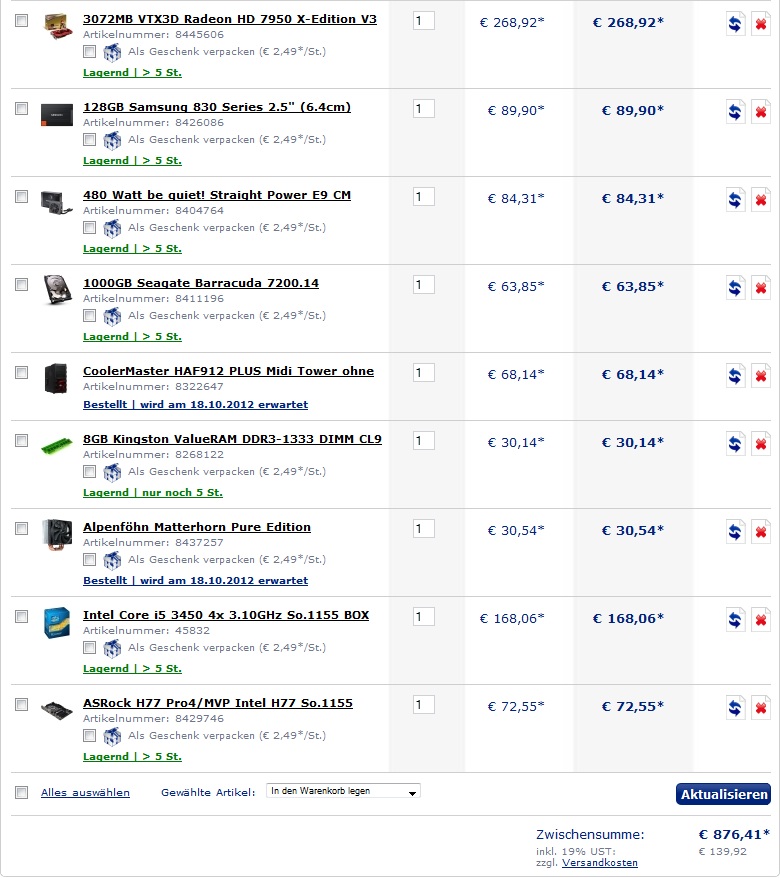
Task: Open the 'In den Warenkorb legen' dropdown
Action: click(343, 791)
